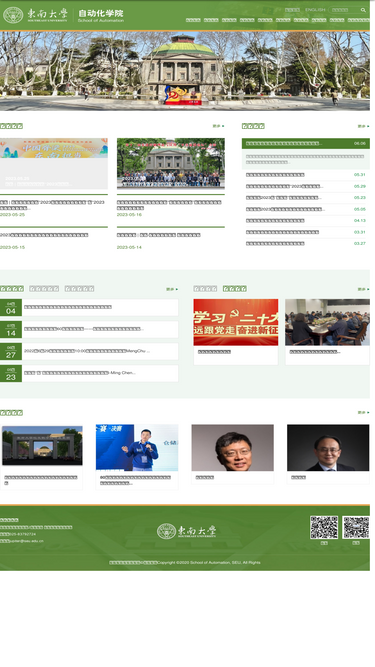Click the right QR code in footer
The image size is (375, 667).
pos(356,527)
